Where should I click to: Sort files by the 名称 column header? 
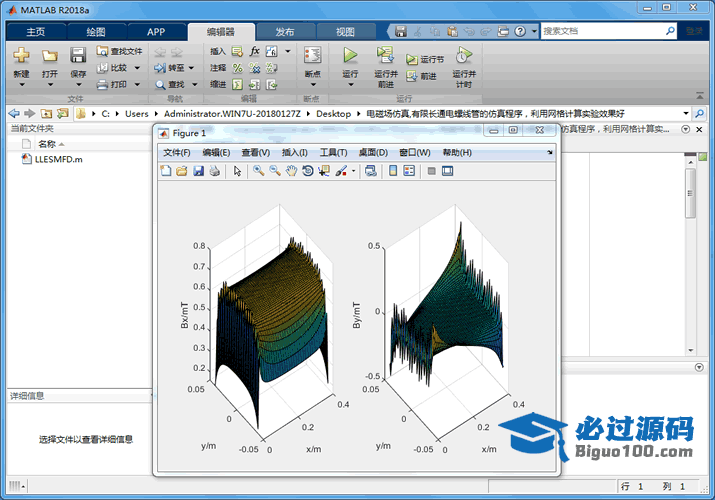coord(47,144)
